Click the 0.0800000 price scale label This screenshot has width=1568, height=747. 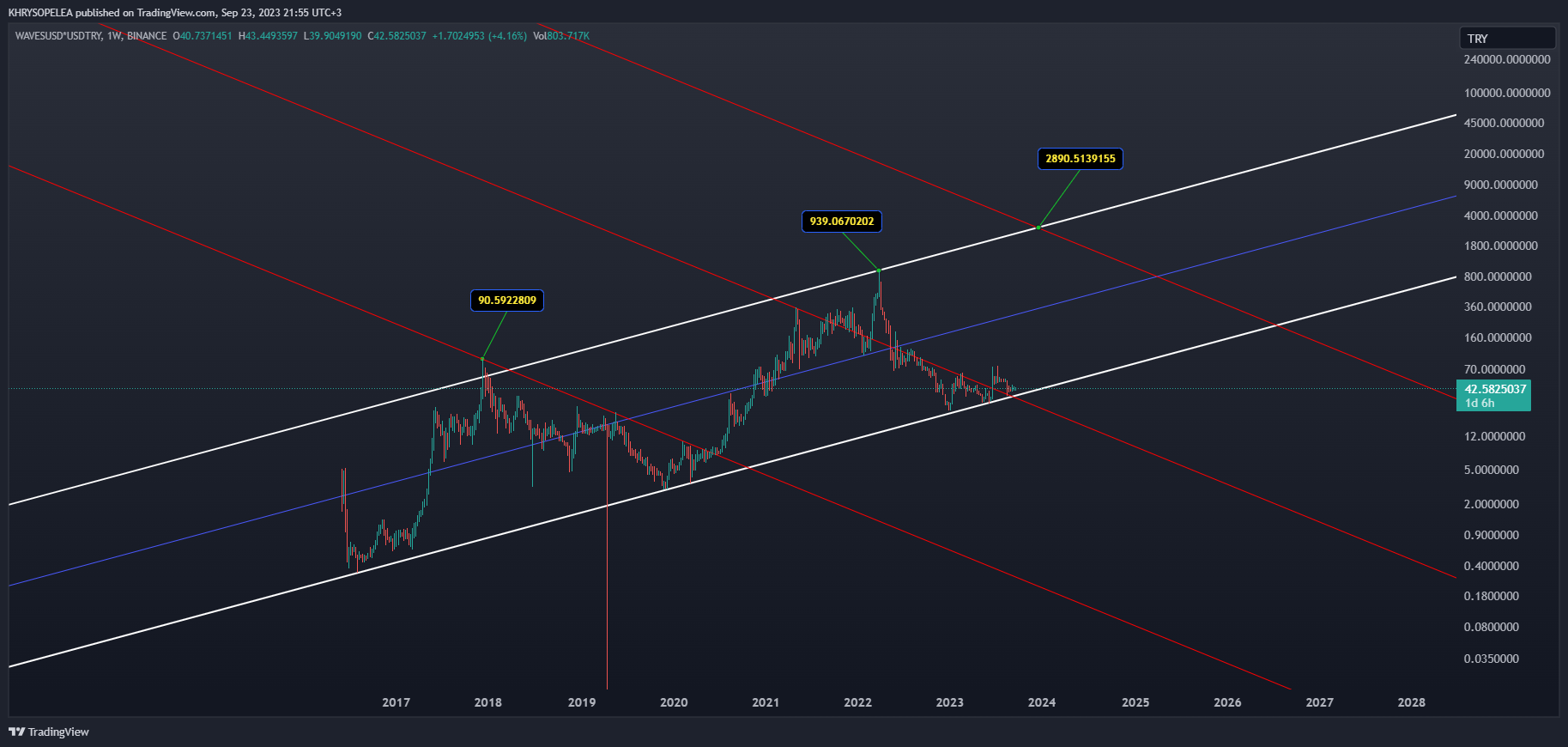pos(1492,627)
